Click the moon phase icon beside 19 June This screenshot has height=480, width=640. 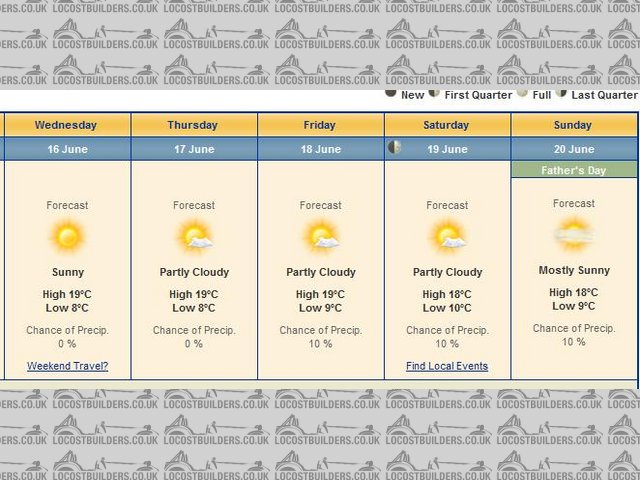[396, 148]
